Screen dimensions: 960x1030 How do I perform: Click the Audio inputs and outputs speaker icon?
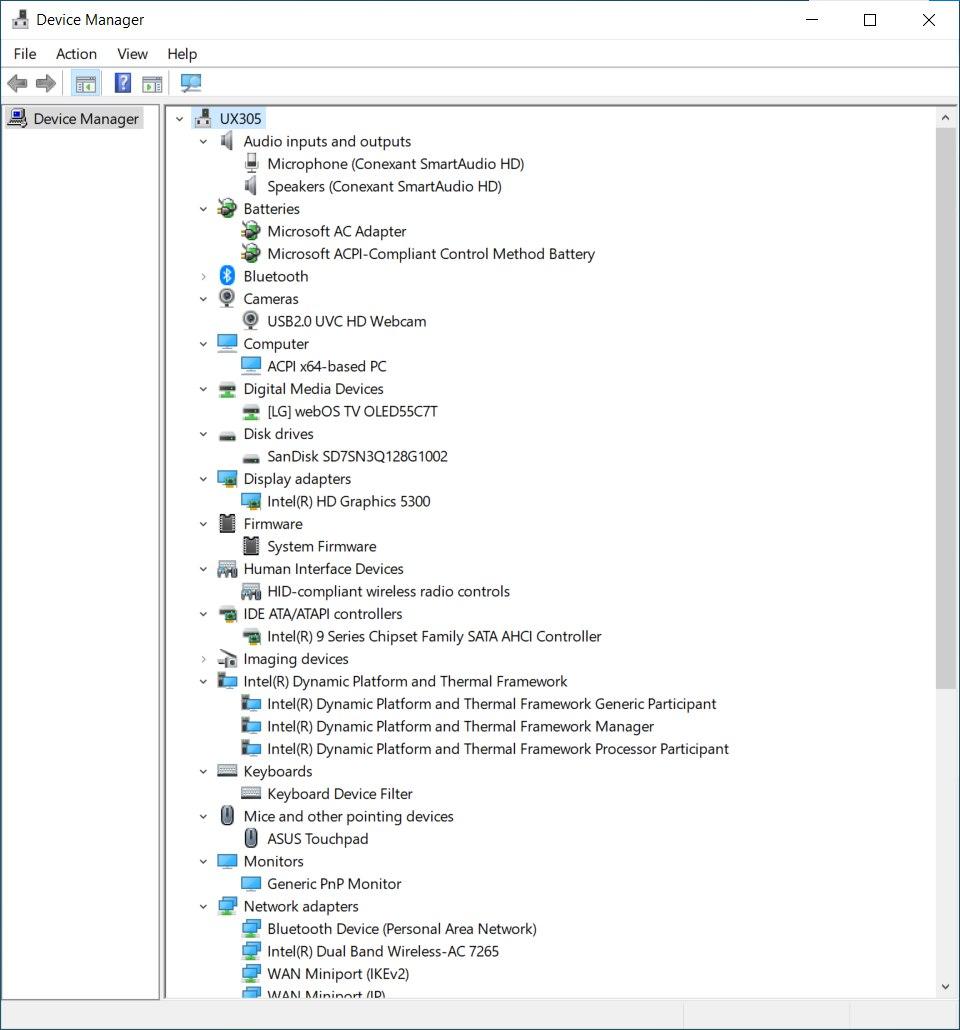(x=227, y=141)
